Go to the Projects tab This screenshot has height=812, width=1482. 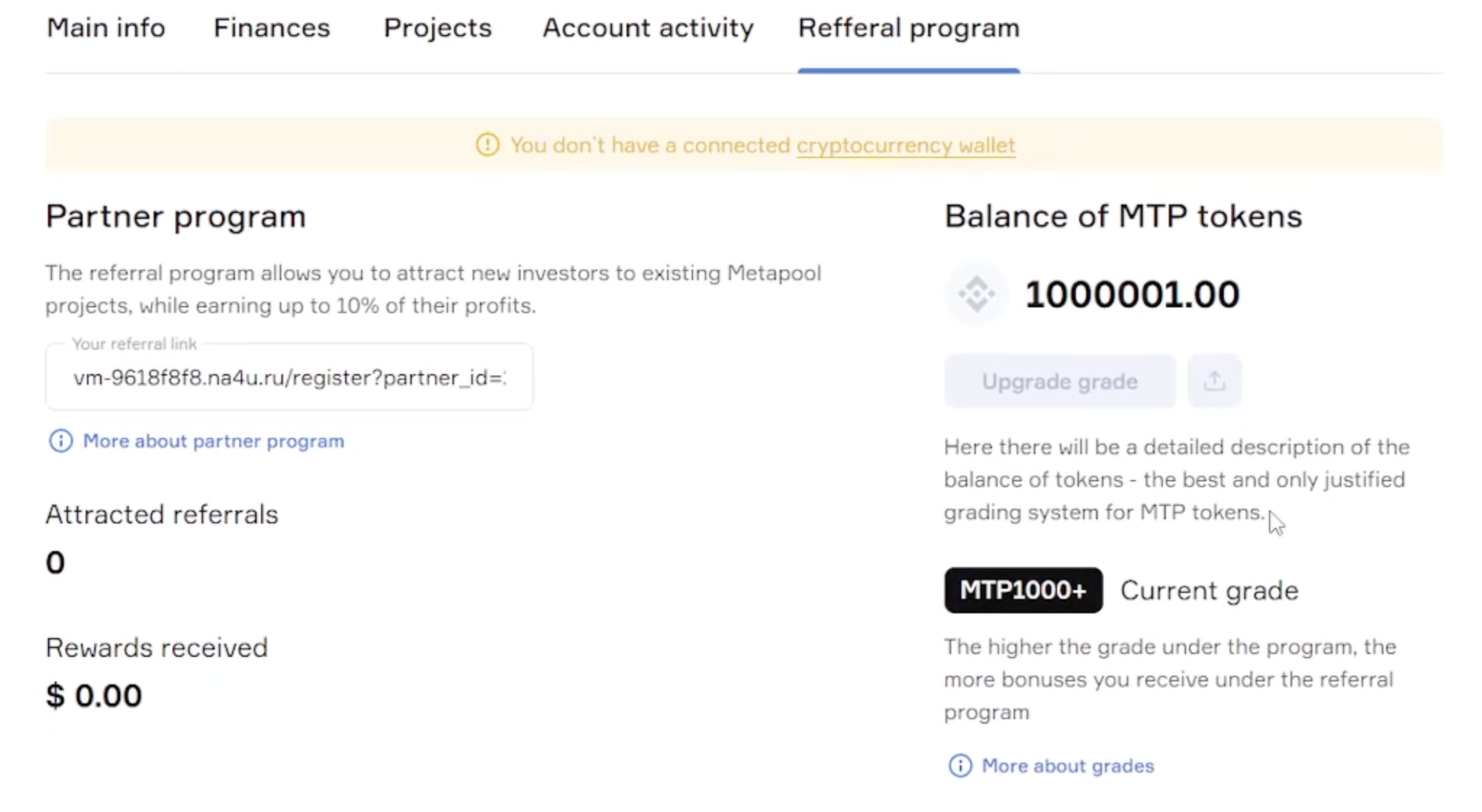point(437,28)
